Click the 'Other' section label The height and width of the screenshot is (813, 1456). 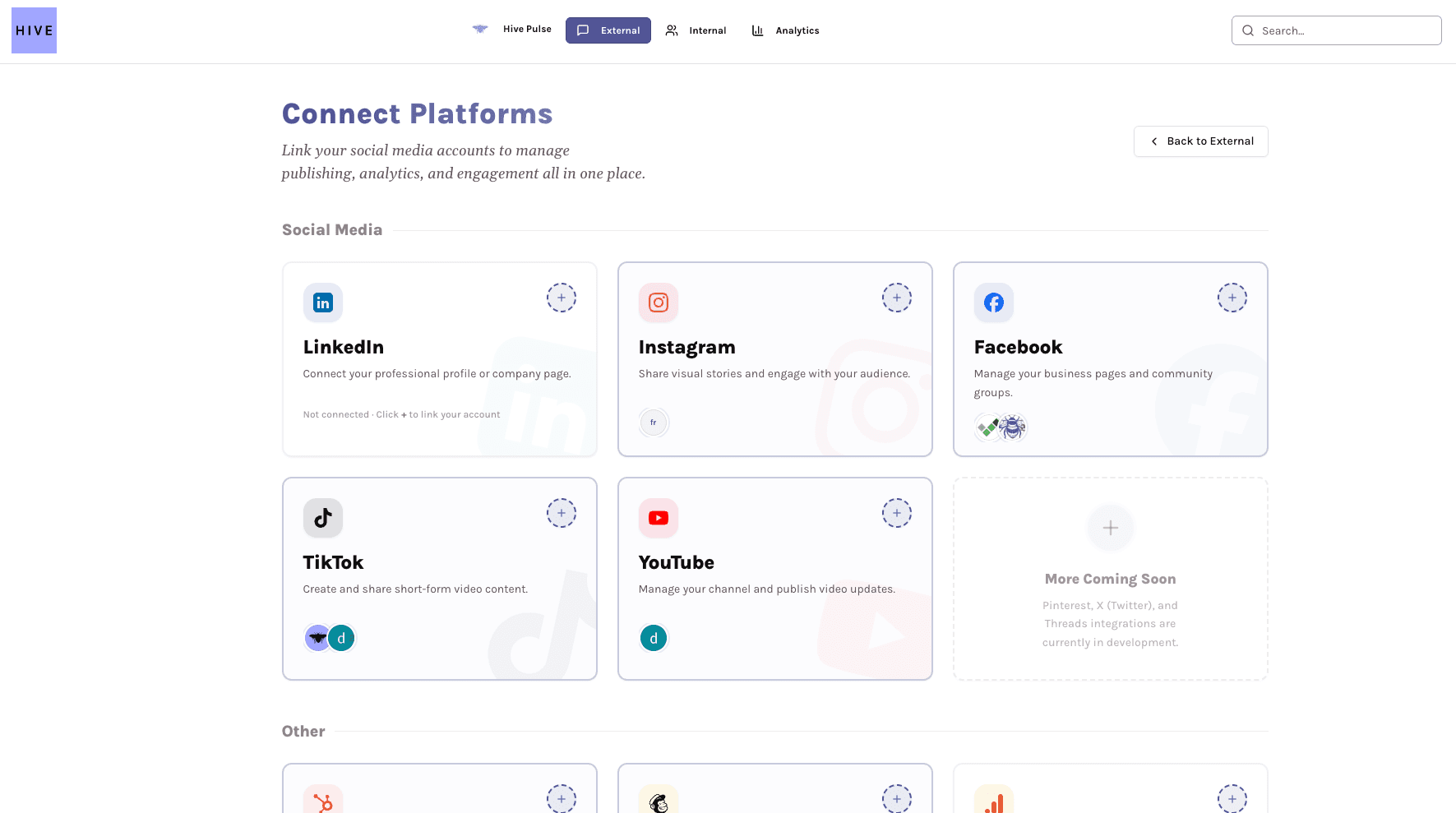(303, 732)
